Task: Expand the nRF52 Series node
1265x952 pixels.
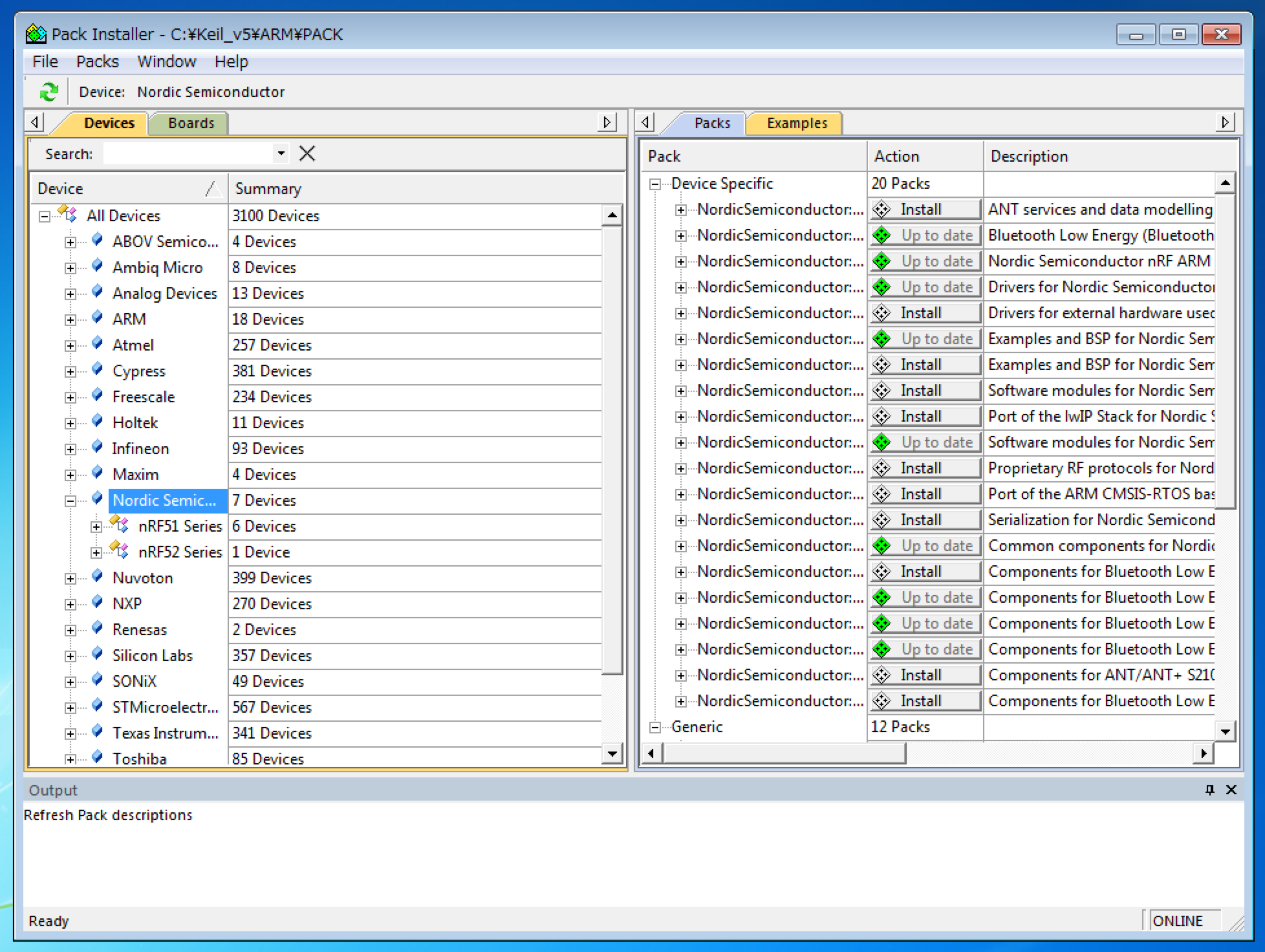Action: click(96, 552)
